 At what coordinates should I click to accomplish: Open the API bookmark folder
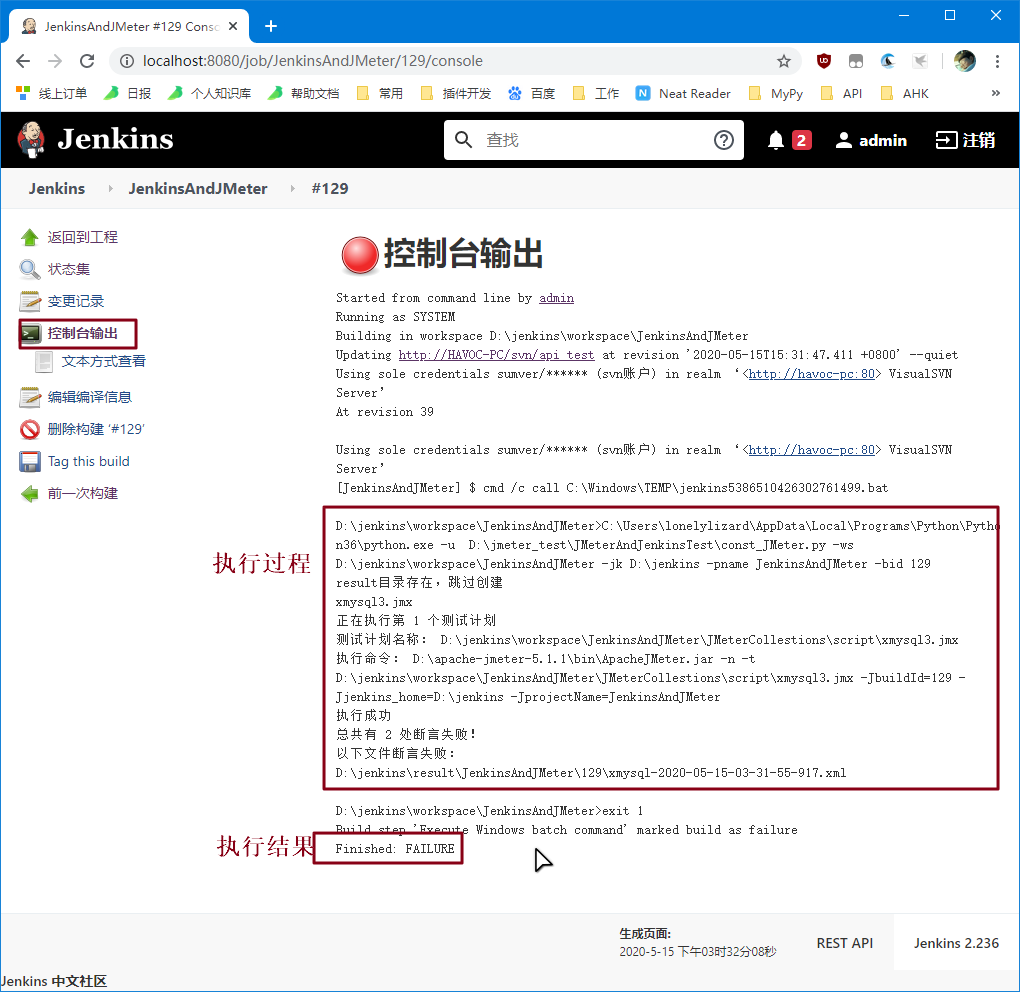(x=841, y=94)
